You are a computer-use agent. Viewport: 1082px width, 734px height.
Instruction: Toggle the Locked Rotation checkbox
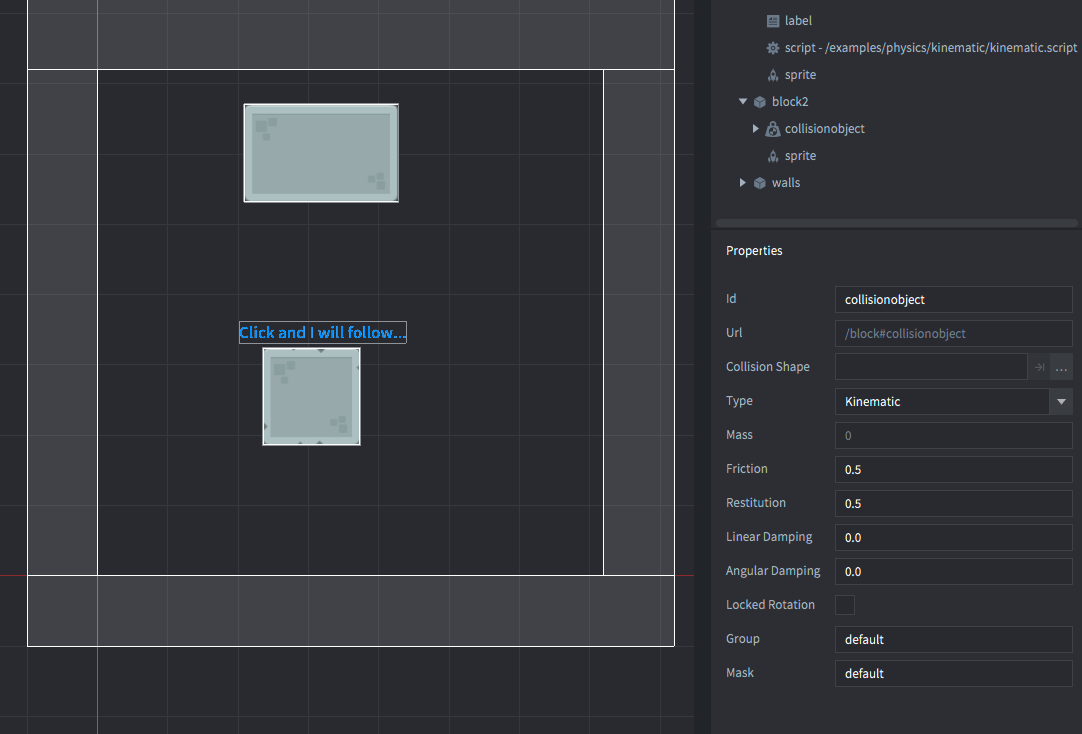(x=845, y=605)
